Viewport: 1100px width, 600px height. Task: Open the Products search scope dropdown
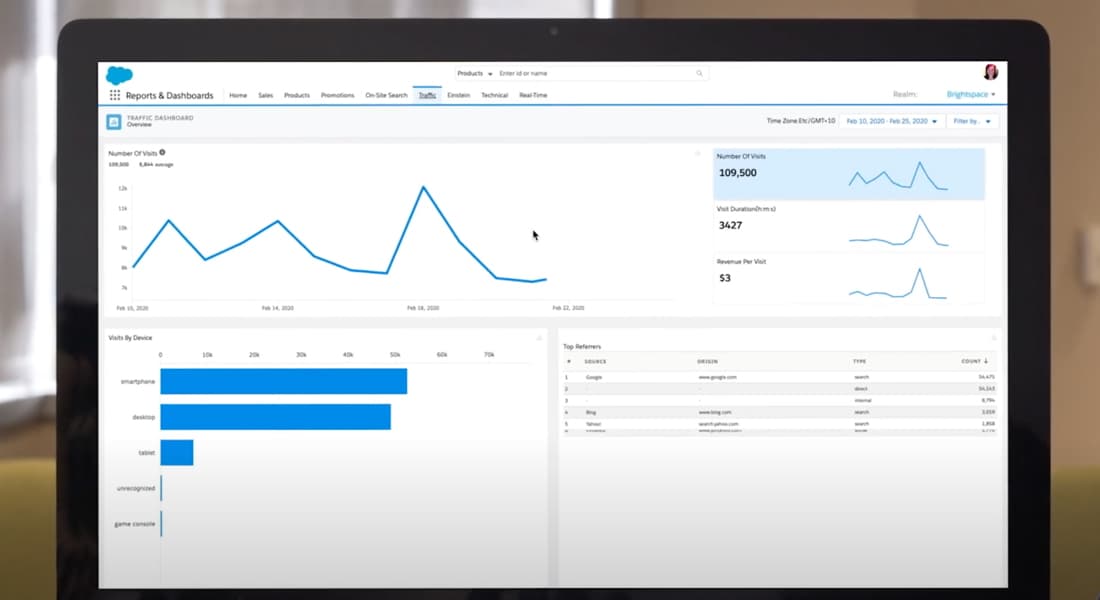(x=471, y=73)
